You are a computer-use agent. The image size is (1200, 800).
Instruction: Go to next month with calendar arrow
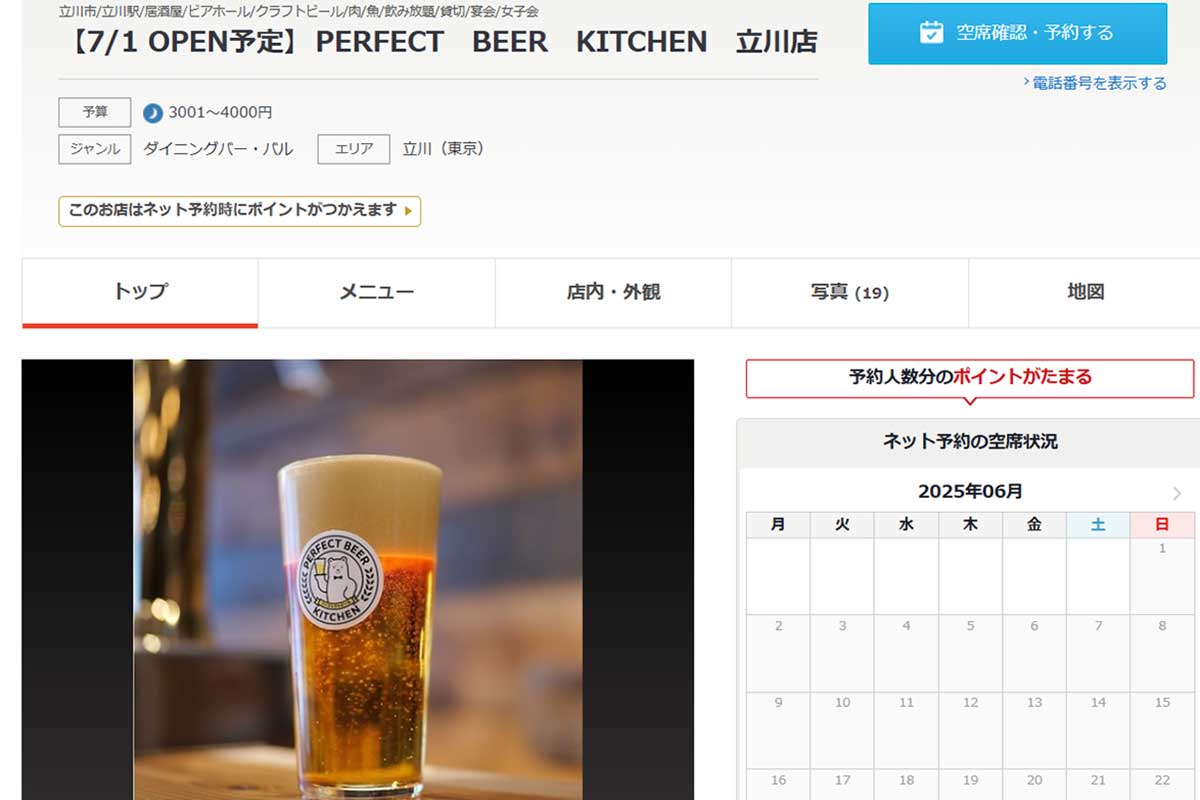[1176, 493]
